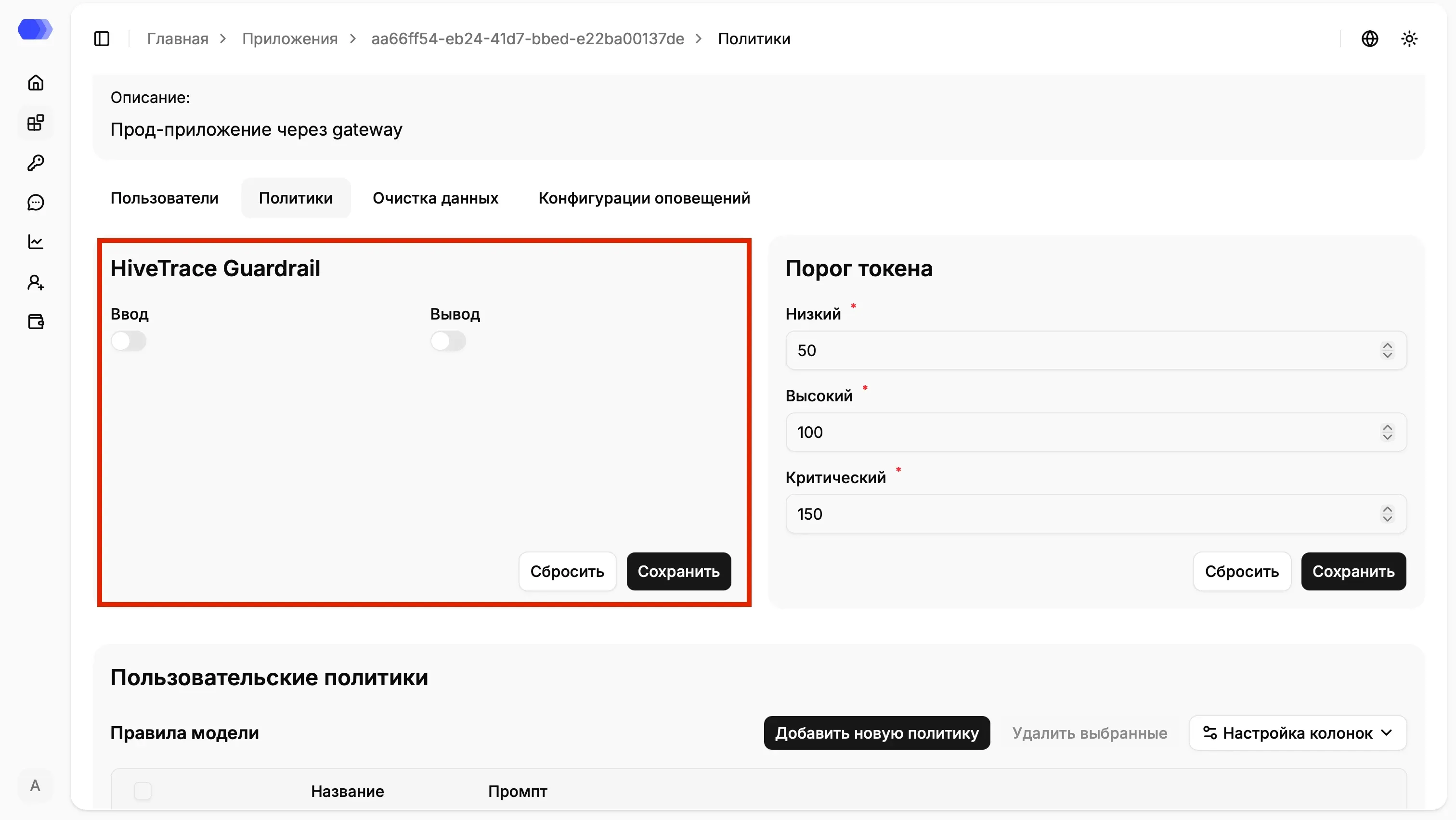Focus the Высокий input with value 100
Image resolution: width=1456 pixels, height=820 pixels.
pos(1095,432)
